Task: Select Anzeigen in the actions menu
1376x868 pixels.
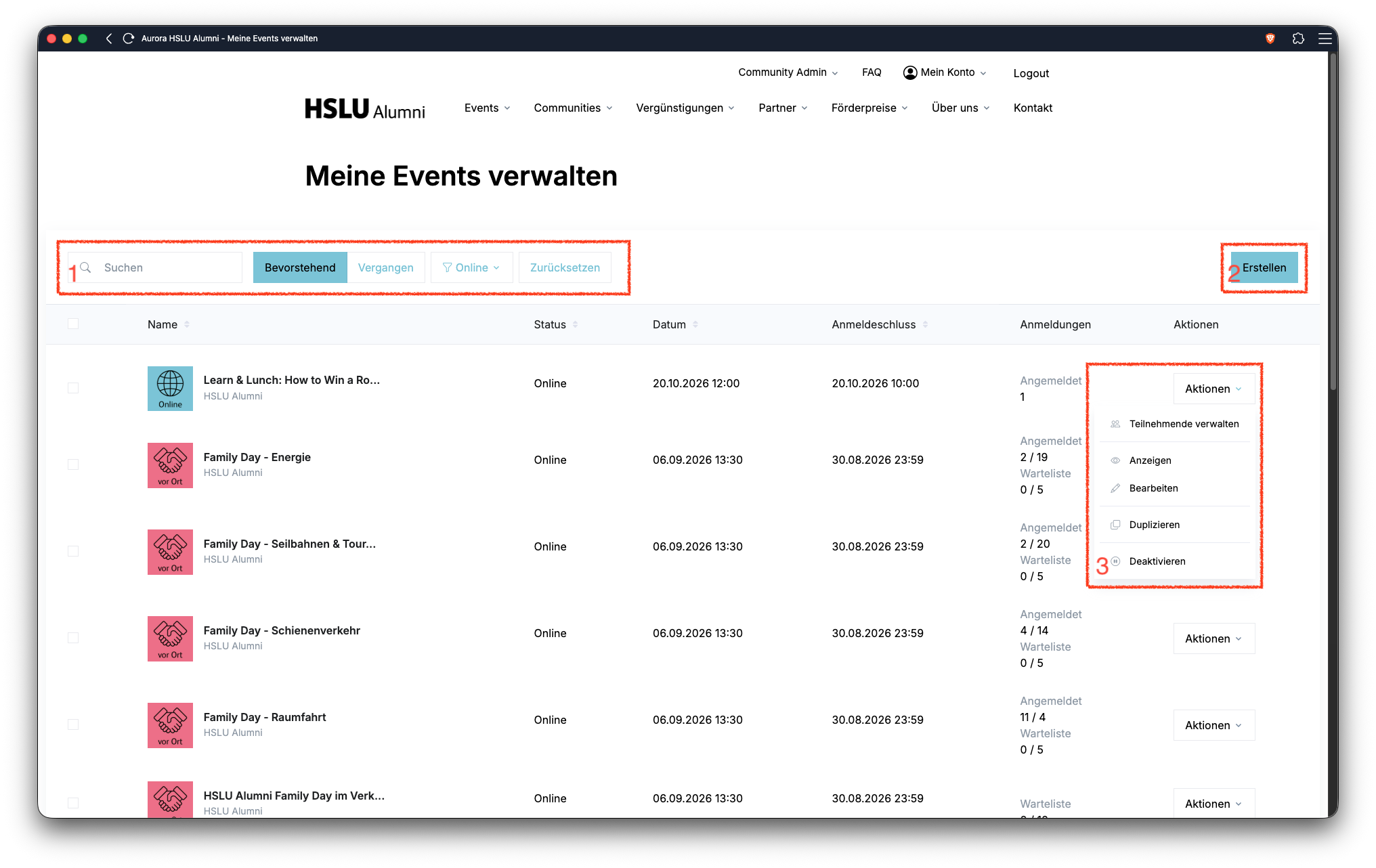Action: pyautogui.click(x=1175, y=460)
